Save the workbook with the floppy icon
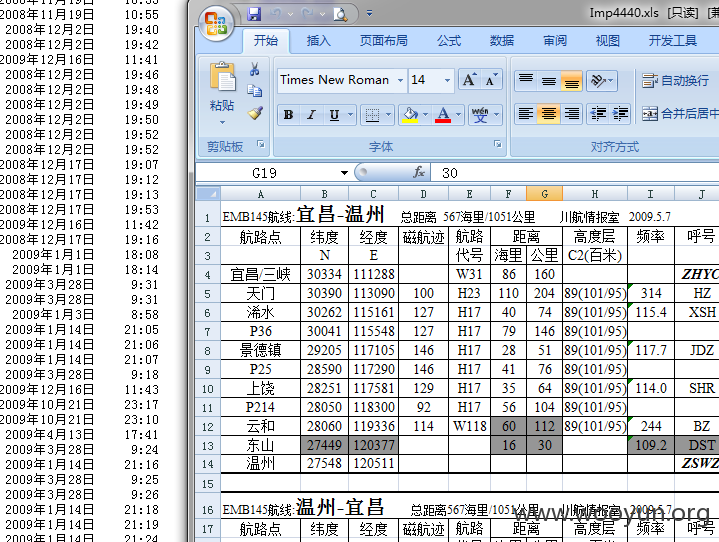Image resolution: width=719 pixels, height=542 pixels. pos(254,14)
